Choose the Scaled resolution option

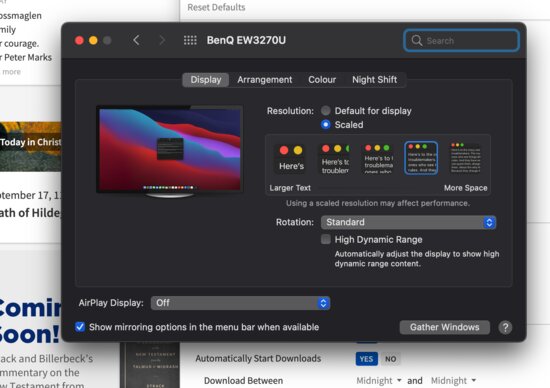[326, 125]
